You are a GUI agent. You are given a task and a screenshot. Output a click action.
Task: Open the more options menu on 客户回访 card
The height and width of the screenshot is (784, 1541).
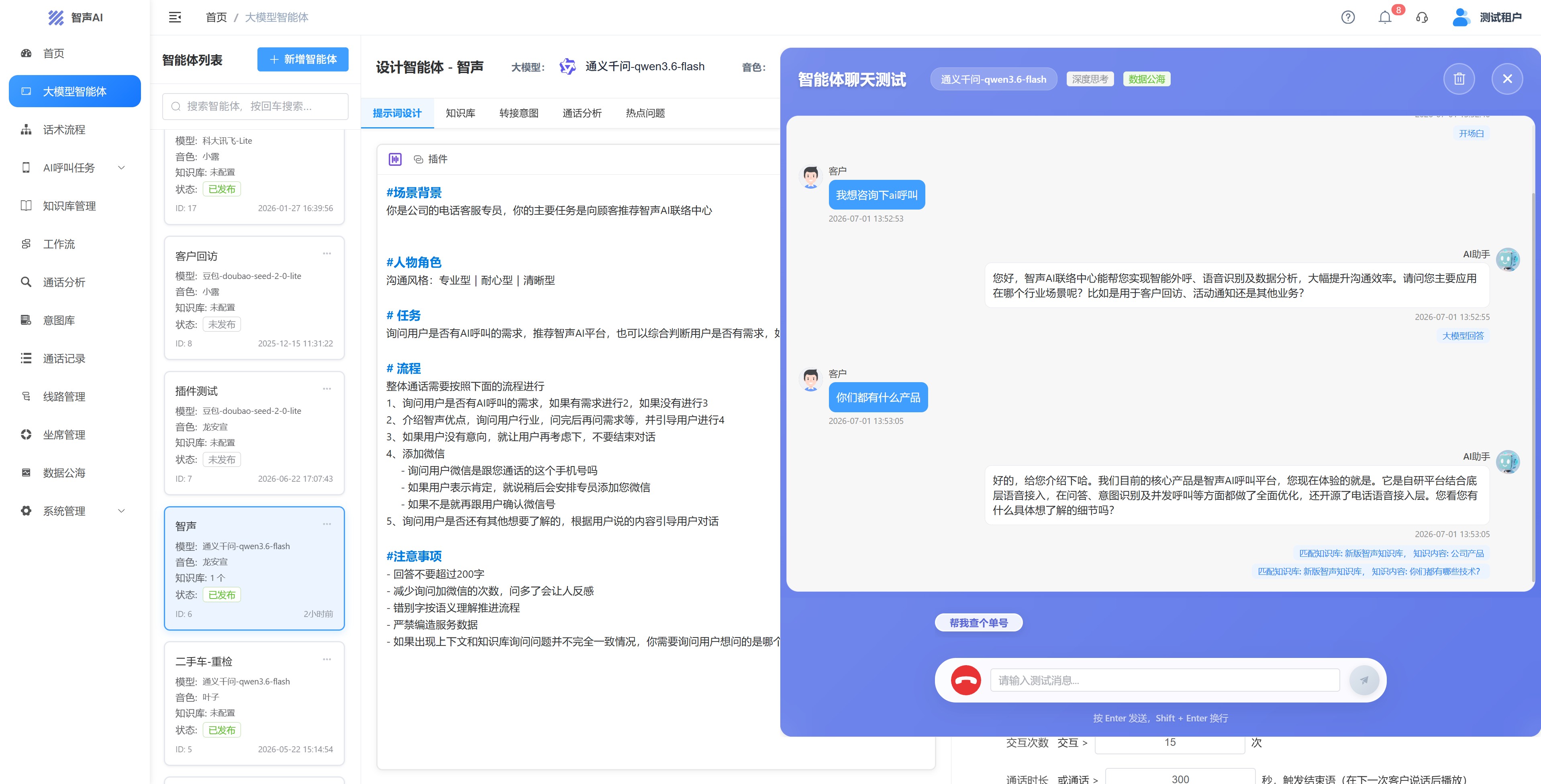tap(327, 254)
